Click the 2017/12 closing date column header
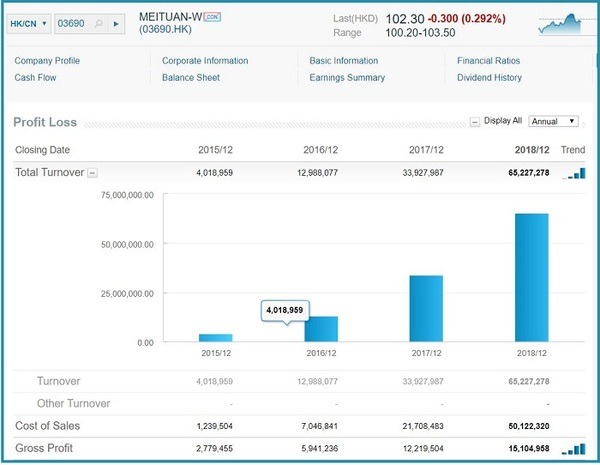Image resolution: width=600 pixels, height=465 pixels. pyautogui.click(x=426, y=150)
